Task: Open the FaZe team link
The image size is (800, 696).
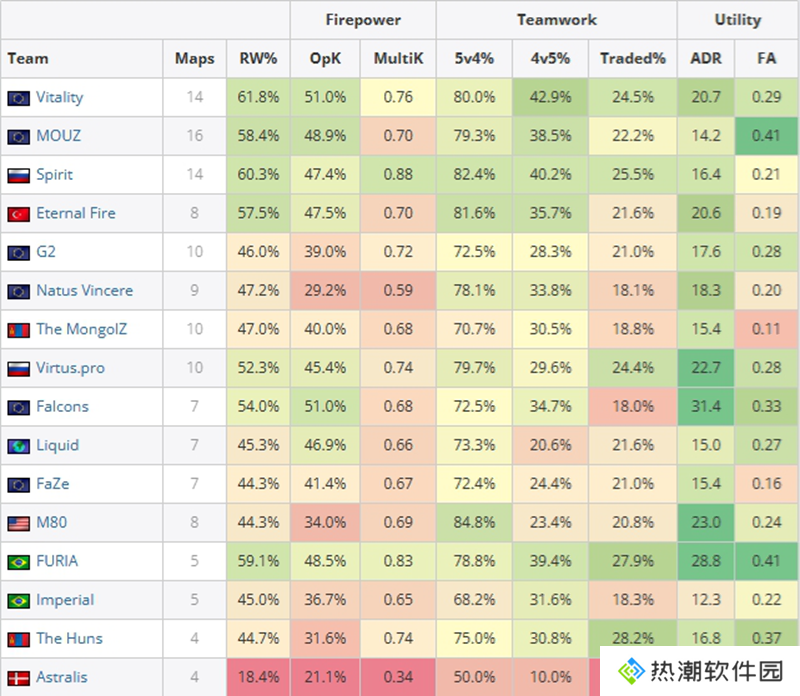Action: click(x=53, y=484)
